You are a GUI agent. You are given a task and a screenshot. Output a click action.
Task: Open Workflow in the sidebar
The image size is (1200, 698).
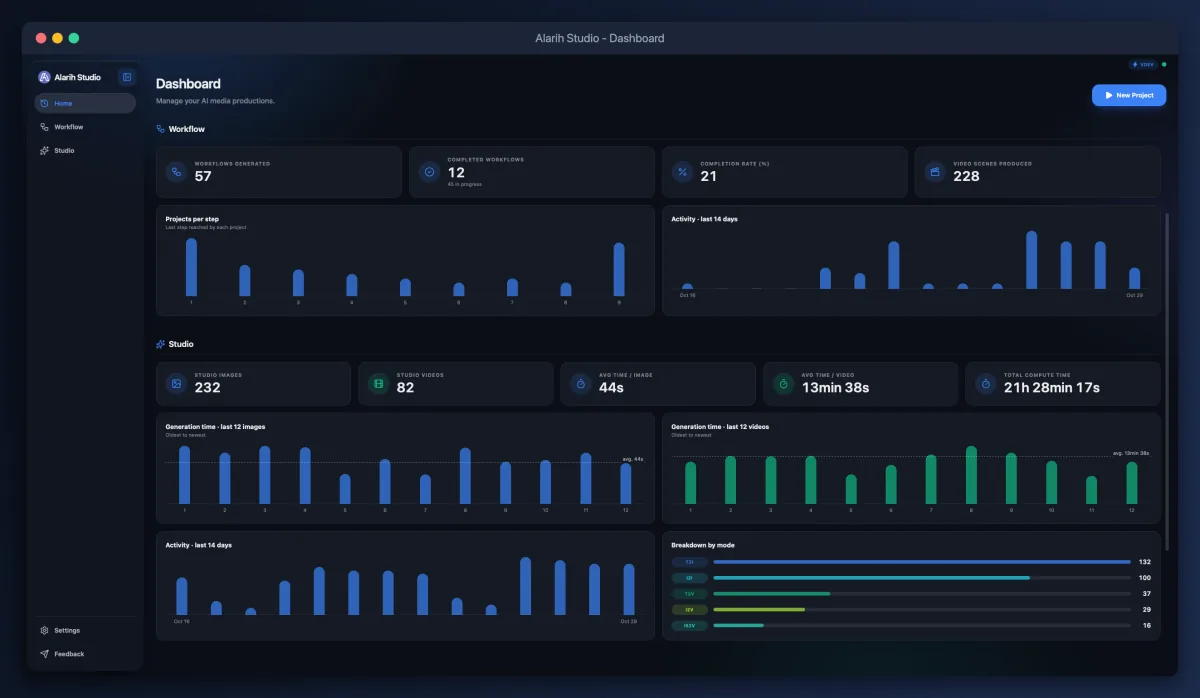pyautogui.click(x=85, y=127)
